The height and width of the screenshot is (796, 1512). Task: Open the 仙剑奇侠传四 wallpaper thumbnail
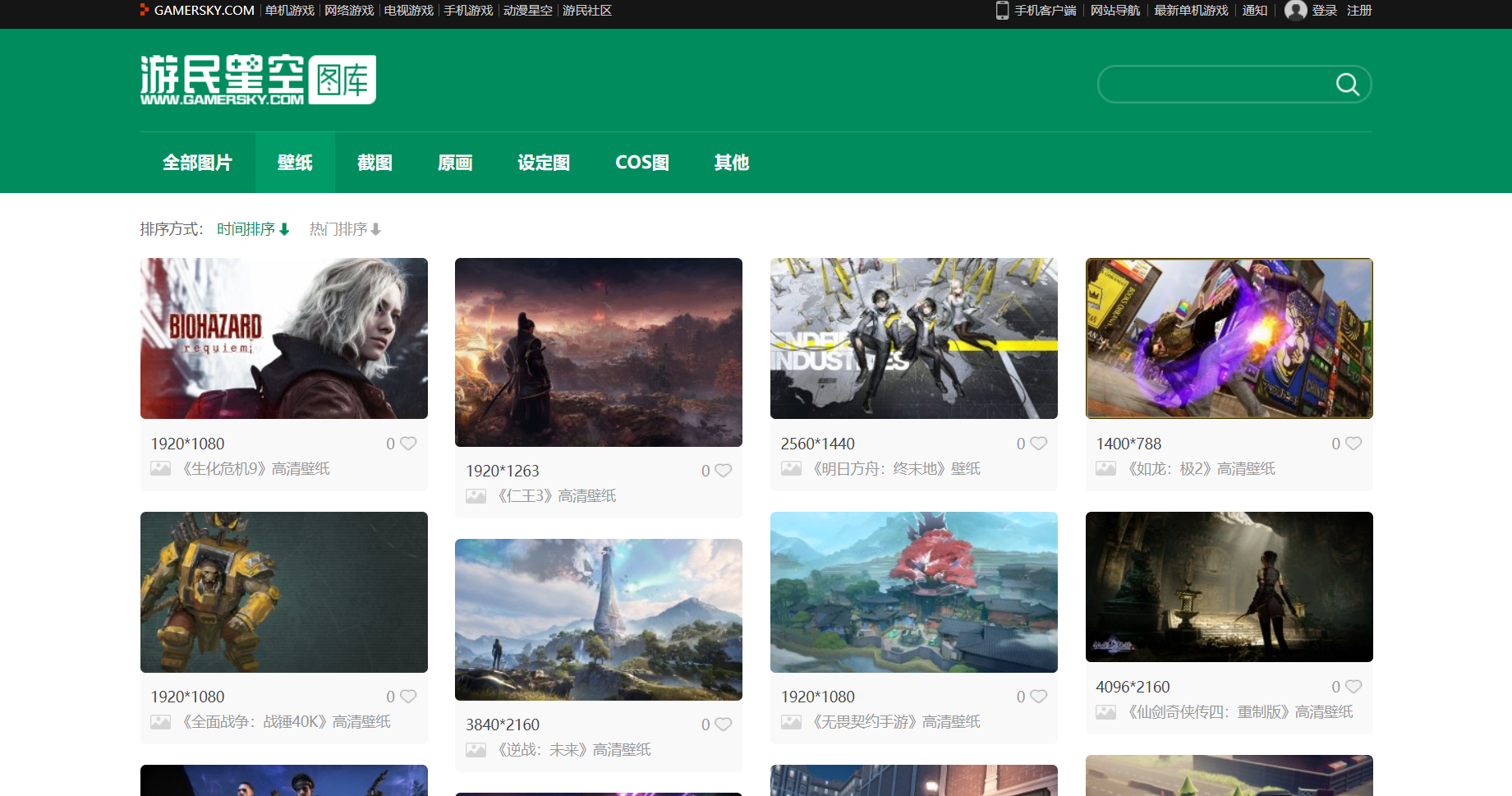click(1229, 587)
